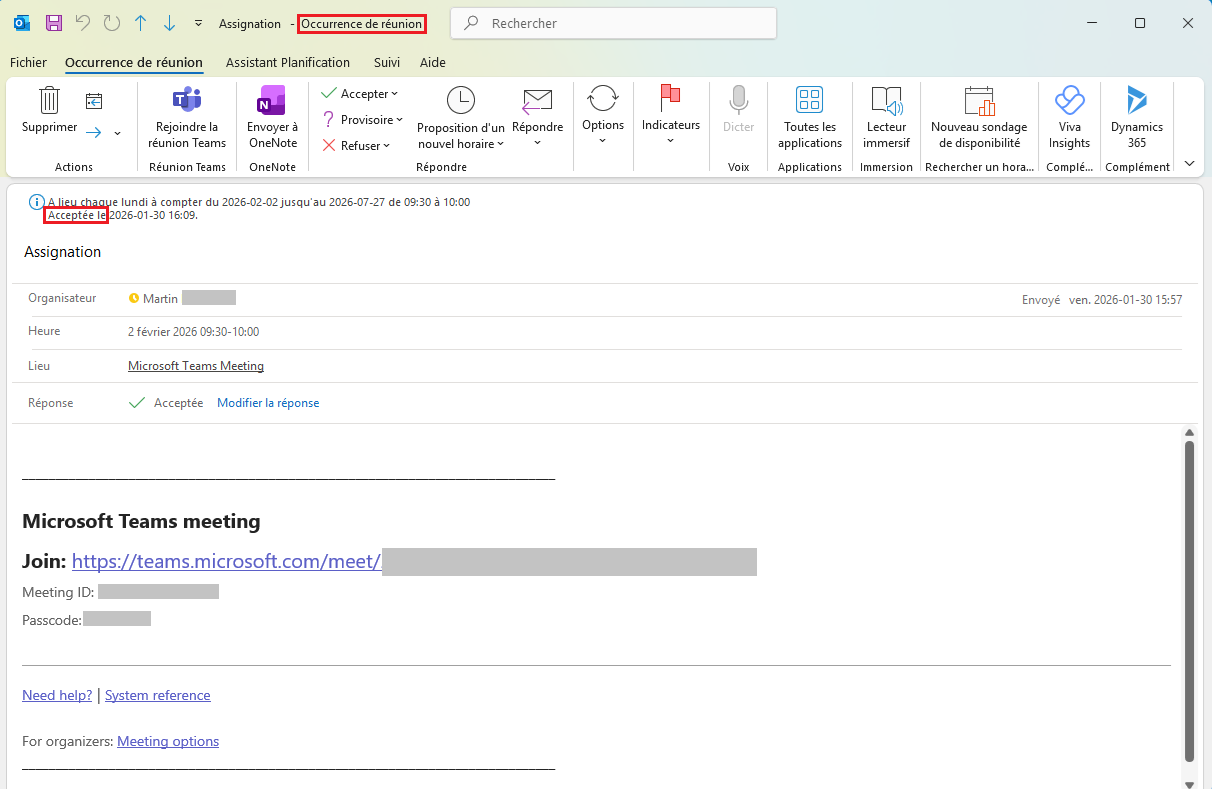The height and width of the screenshot is (789, 1212).
Task: Click the Need help? link
Action: coord(57,695)
